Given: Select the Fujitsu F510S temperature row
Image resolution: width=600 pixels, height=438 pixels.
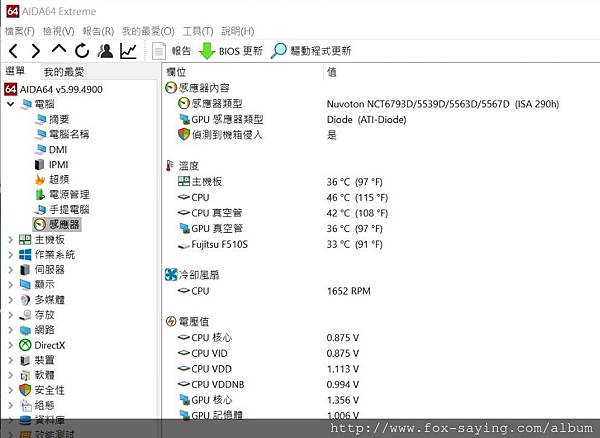Looking at the screenshot, I should click(280, 244).
